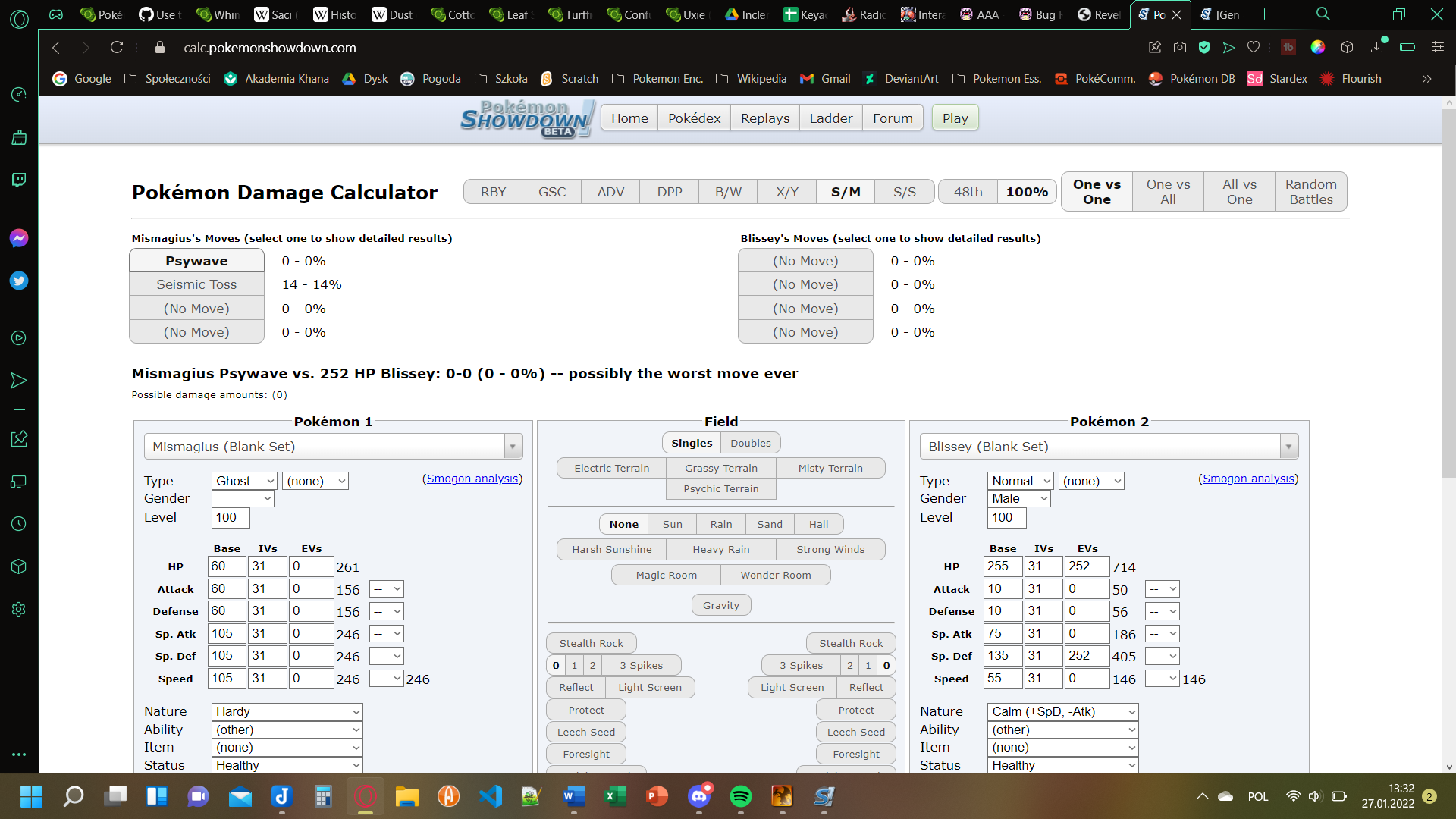This screenshot has width=1456, height=819.
Task: Show more bookmarks with the double chevron
Action: coord(1426,79)
